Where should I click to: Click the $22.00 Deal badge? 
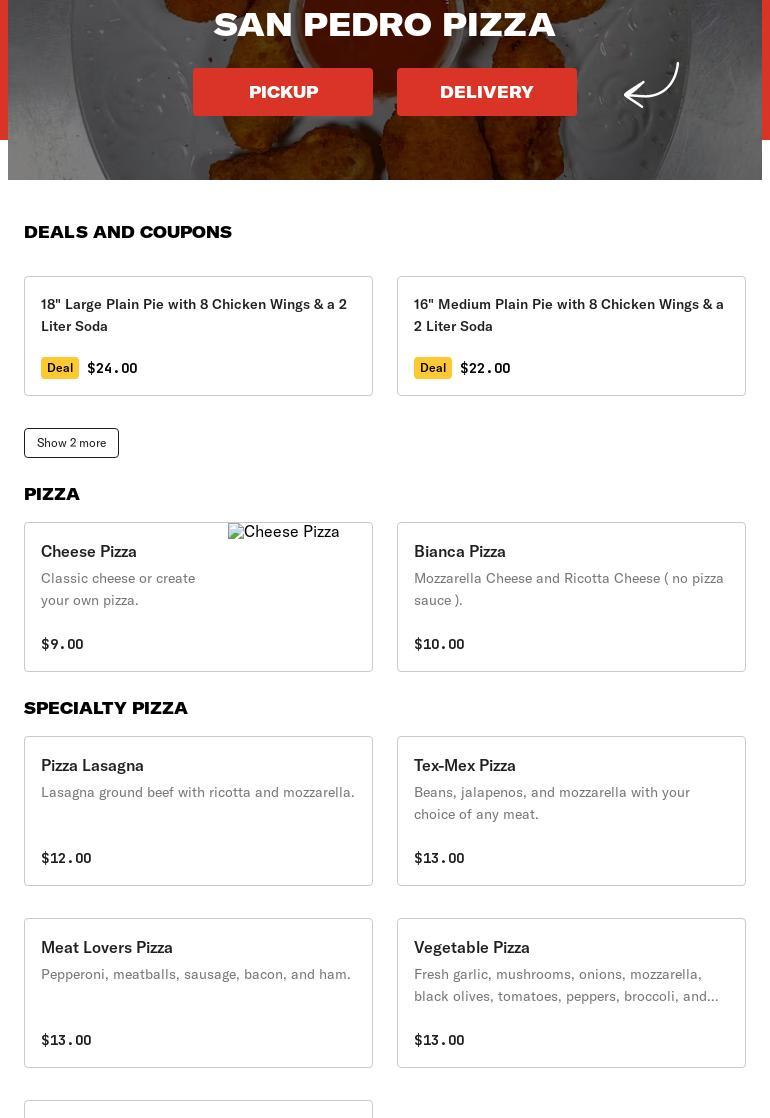click(x=433, y=368)
